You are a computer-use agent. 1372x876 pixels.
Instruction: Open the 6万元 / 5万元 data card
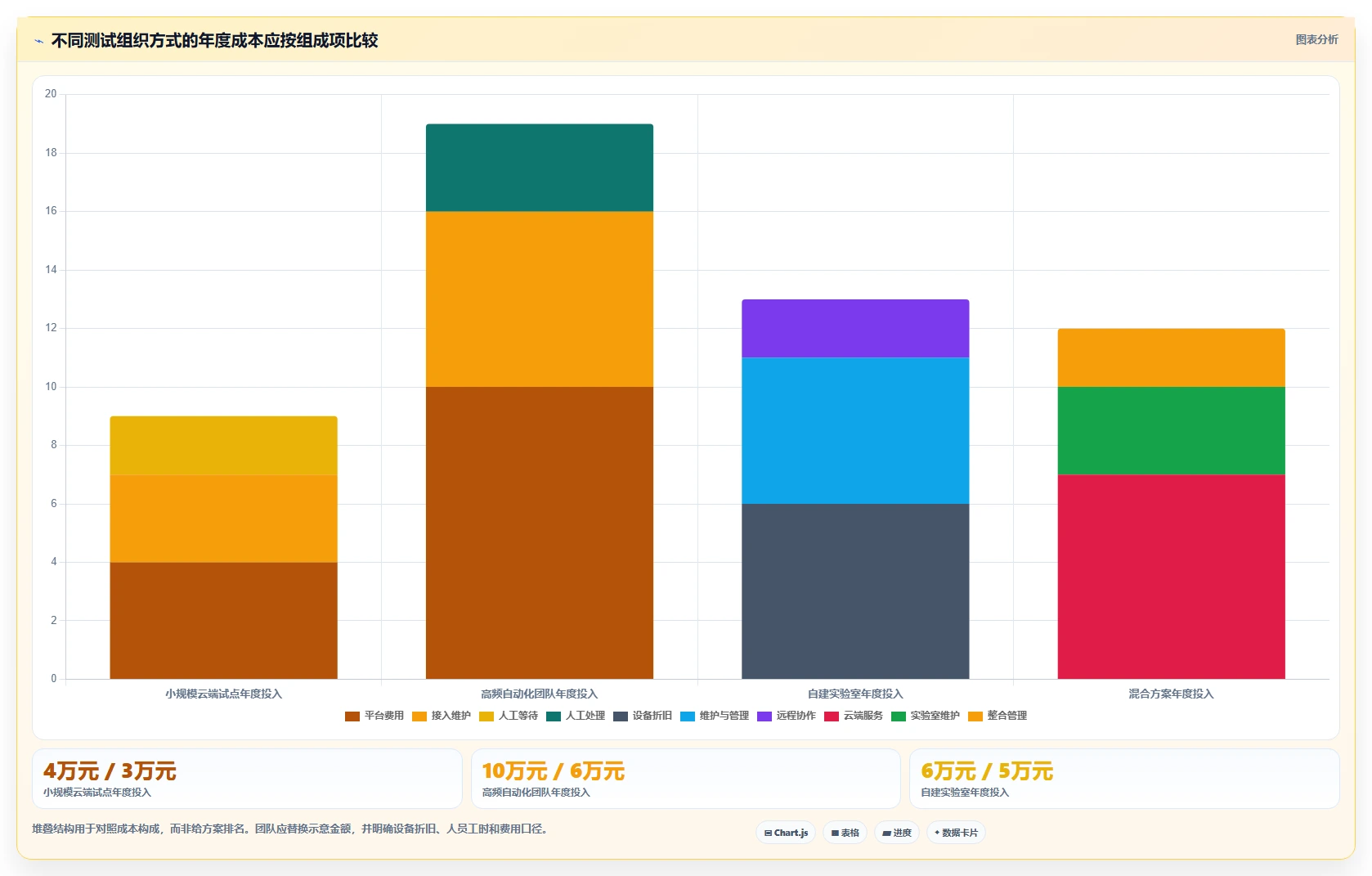[1124, 779]
